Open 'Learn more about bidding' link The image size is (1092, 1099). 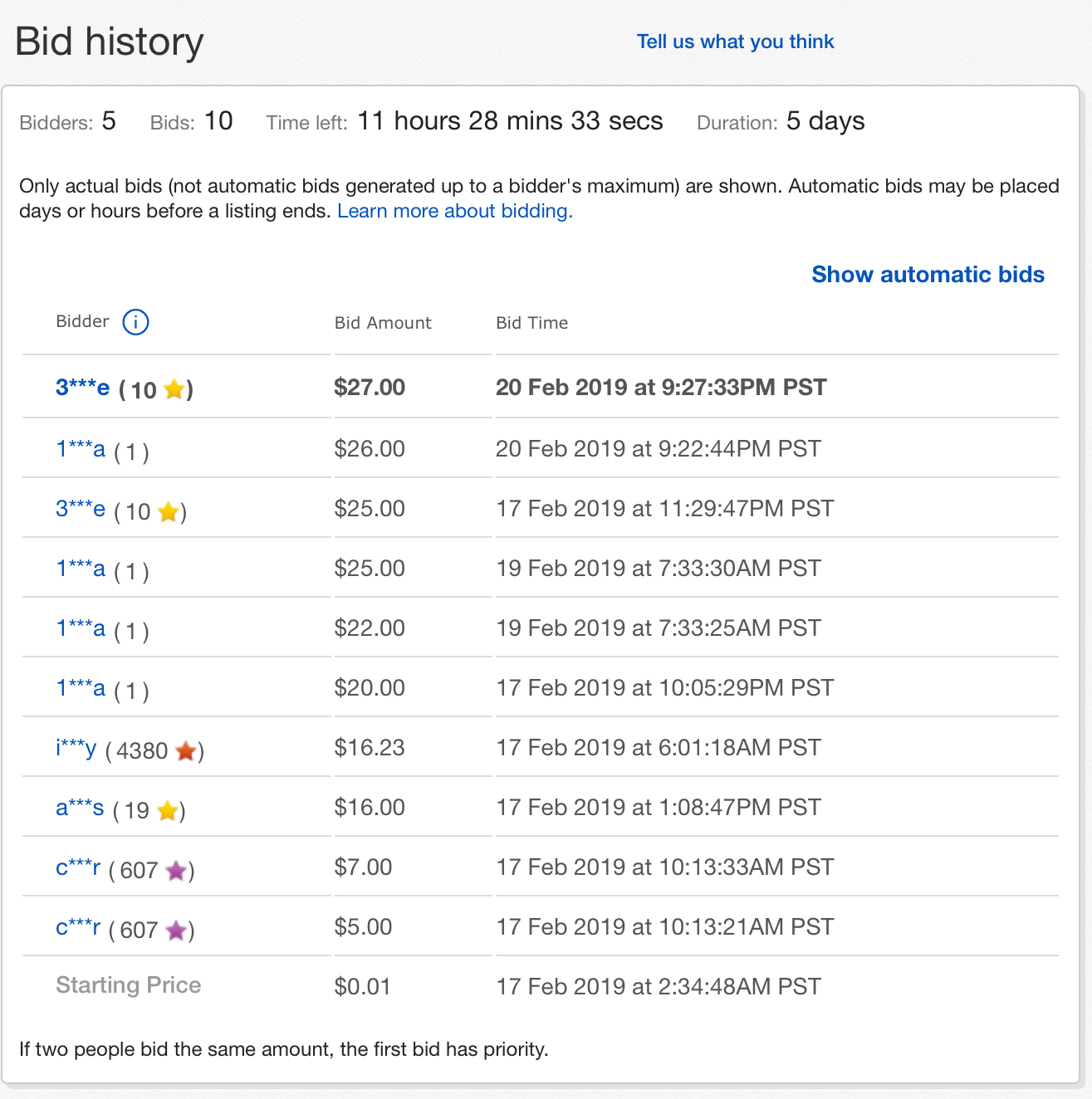point(454,211)
